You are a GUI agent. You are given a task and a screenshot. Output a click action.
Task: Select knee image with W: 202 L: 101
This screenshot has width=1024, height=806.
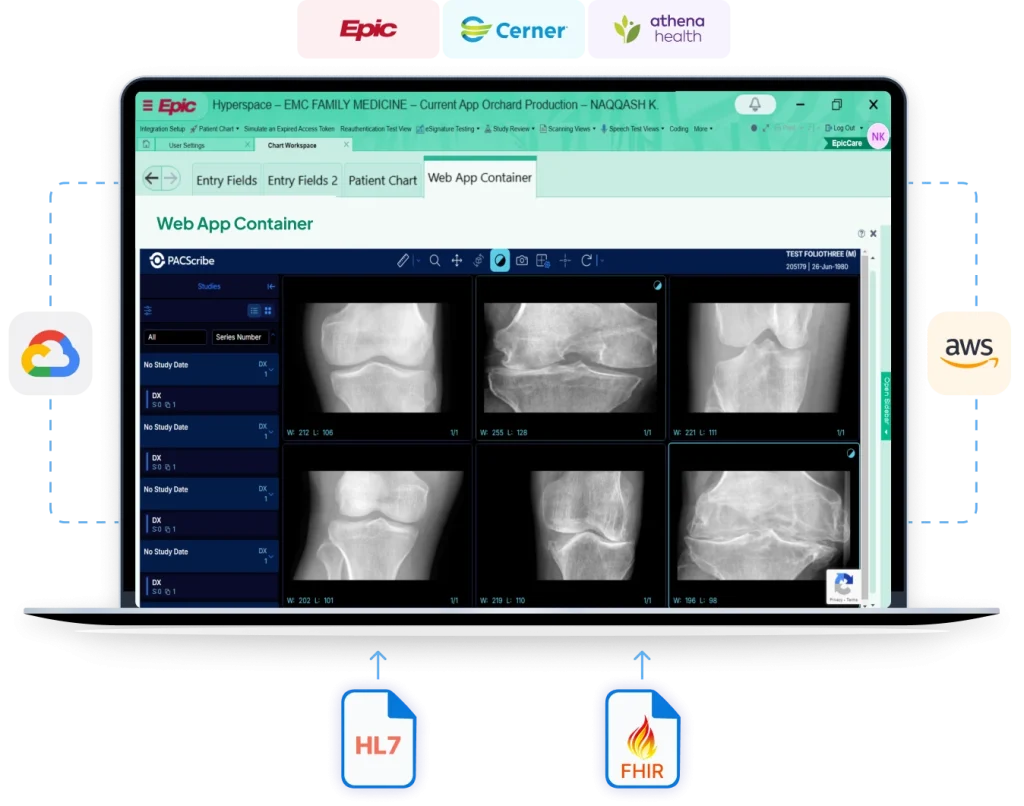point(377,525)
